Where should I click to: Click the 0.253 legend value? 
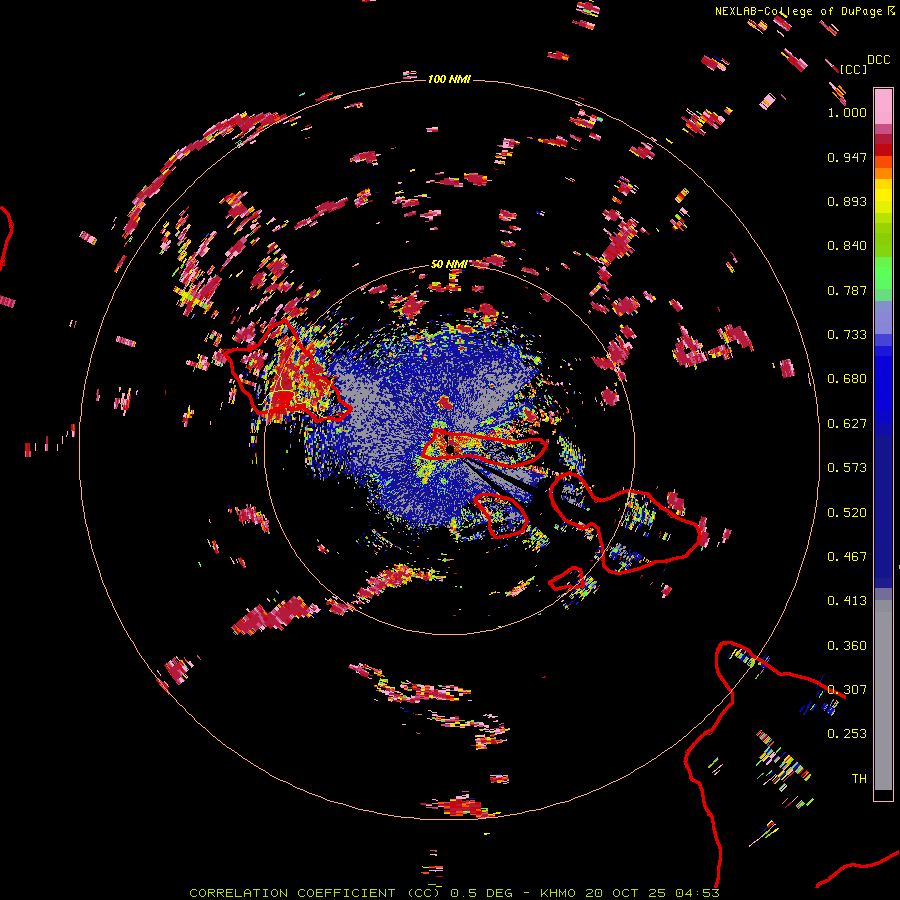[847, 734]
